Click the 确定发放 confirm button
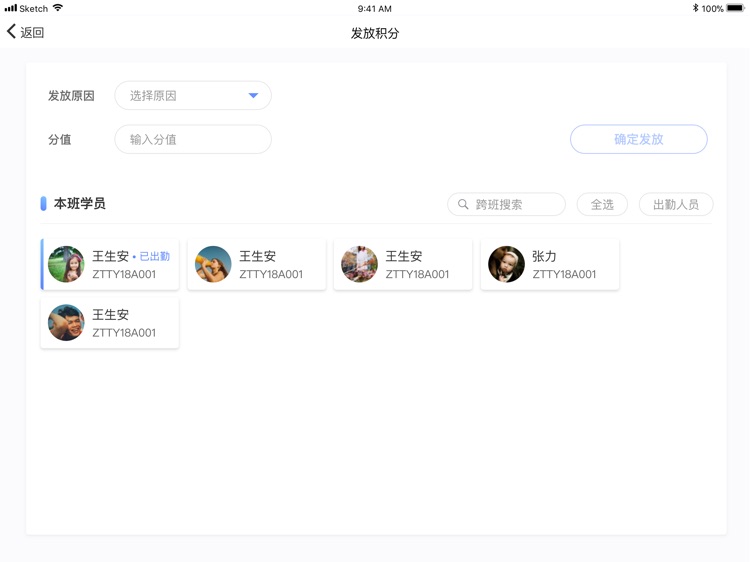 (x=639, y=139)
